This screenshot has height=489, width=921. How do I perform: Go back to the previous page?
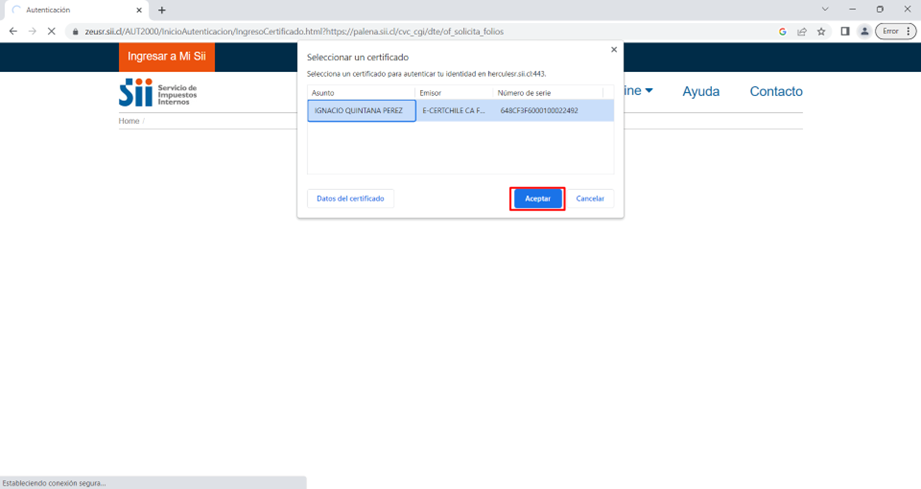[13, 31]
